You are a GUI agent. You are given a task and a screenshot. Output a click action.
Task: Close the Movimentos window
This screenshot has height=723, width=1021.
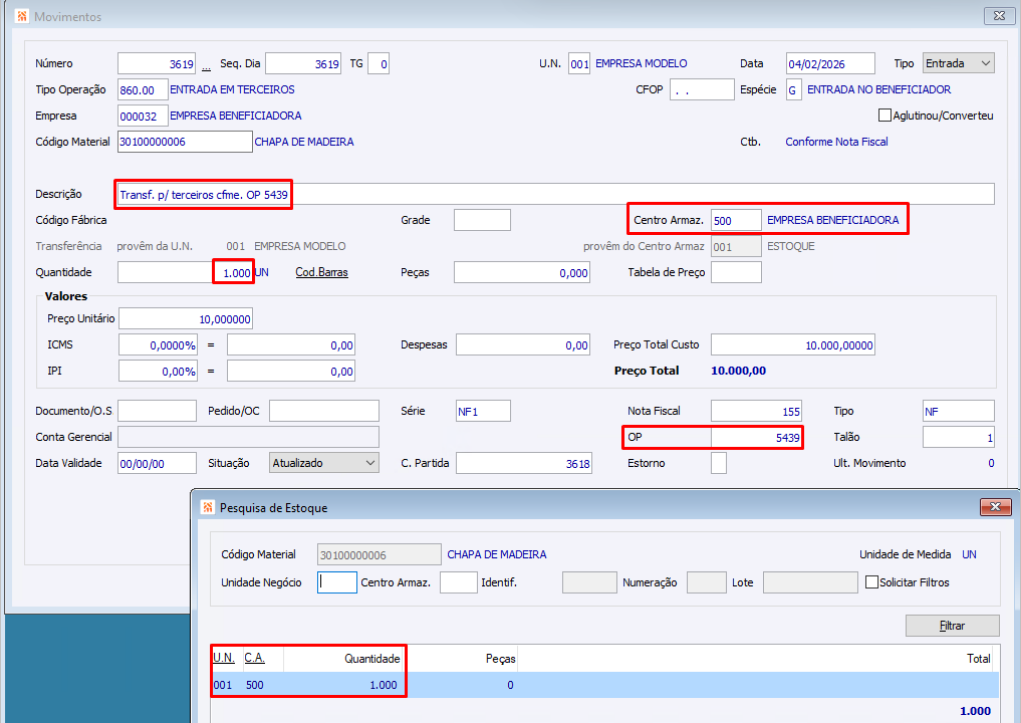[x=999, y=16]
